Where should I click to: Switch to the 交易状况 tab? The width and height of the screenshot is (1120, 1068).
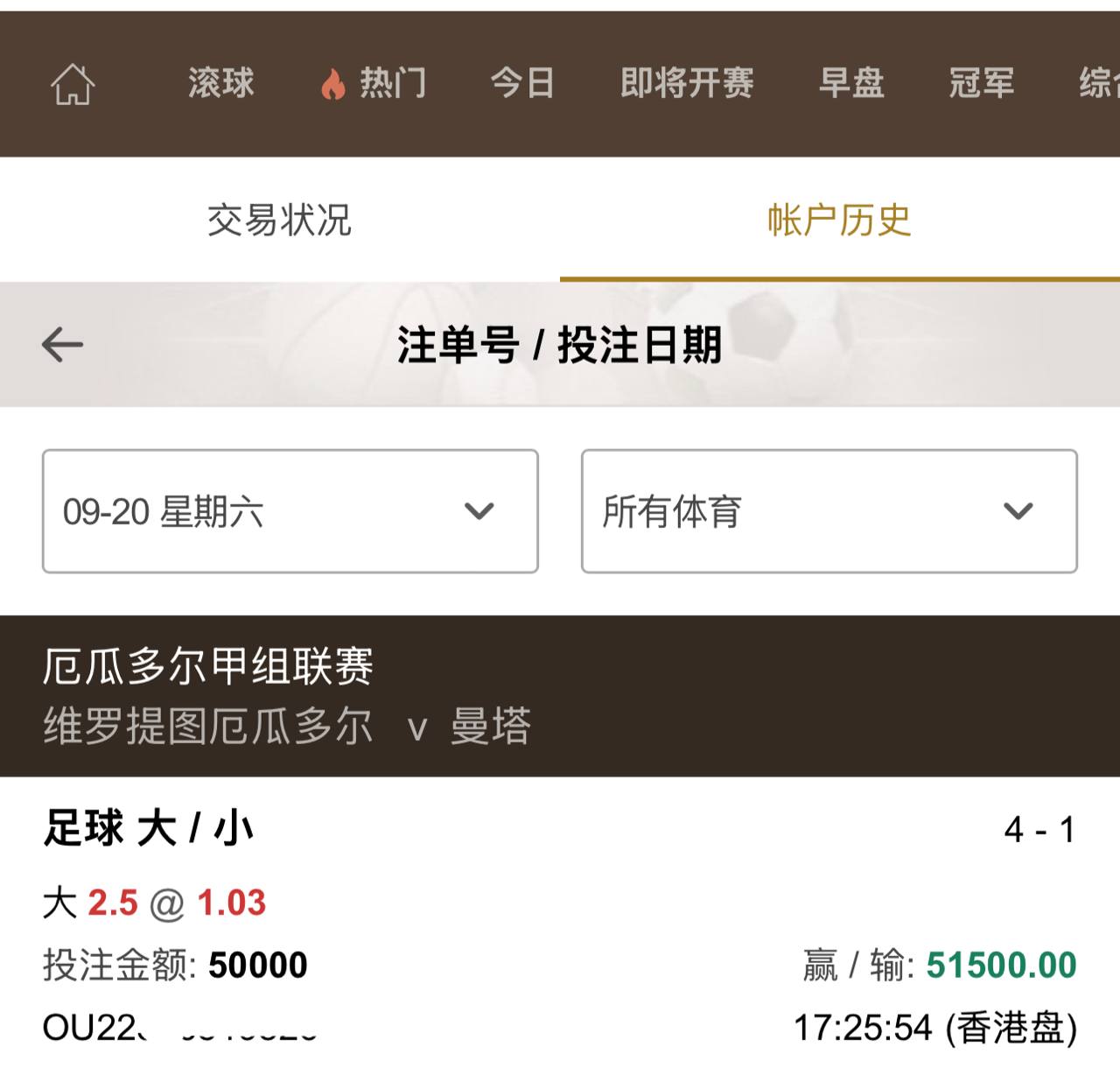(x=279, y=220)
